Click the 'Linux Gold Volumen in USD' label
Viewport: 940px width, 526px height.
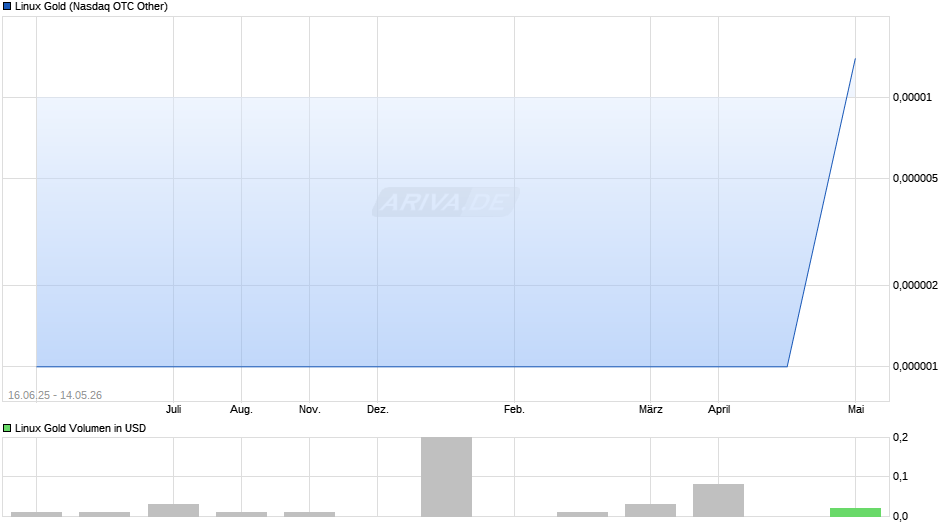pos(80,428)
